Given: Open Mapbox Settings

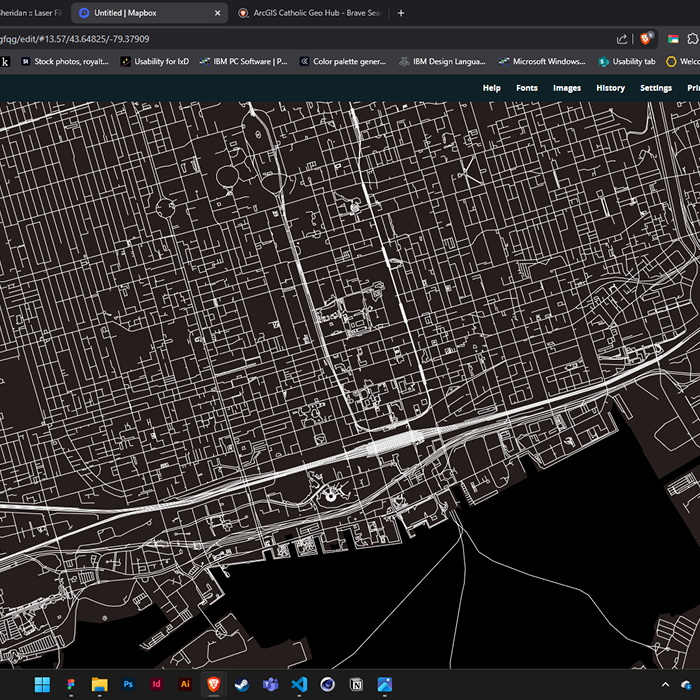Looking at the screenshot, I should click(x=656, y=88).
